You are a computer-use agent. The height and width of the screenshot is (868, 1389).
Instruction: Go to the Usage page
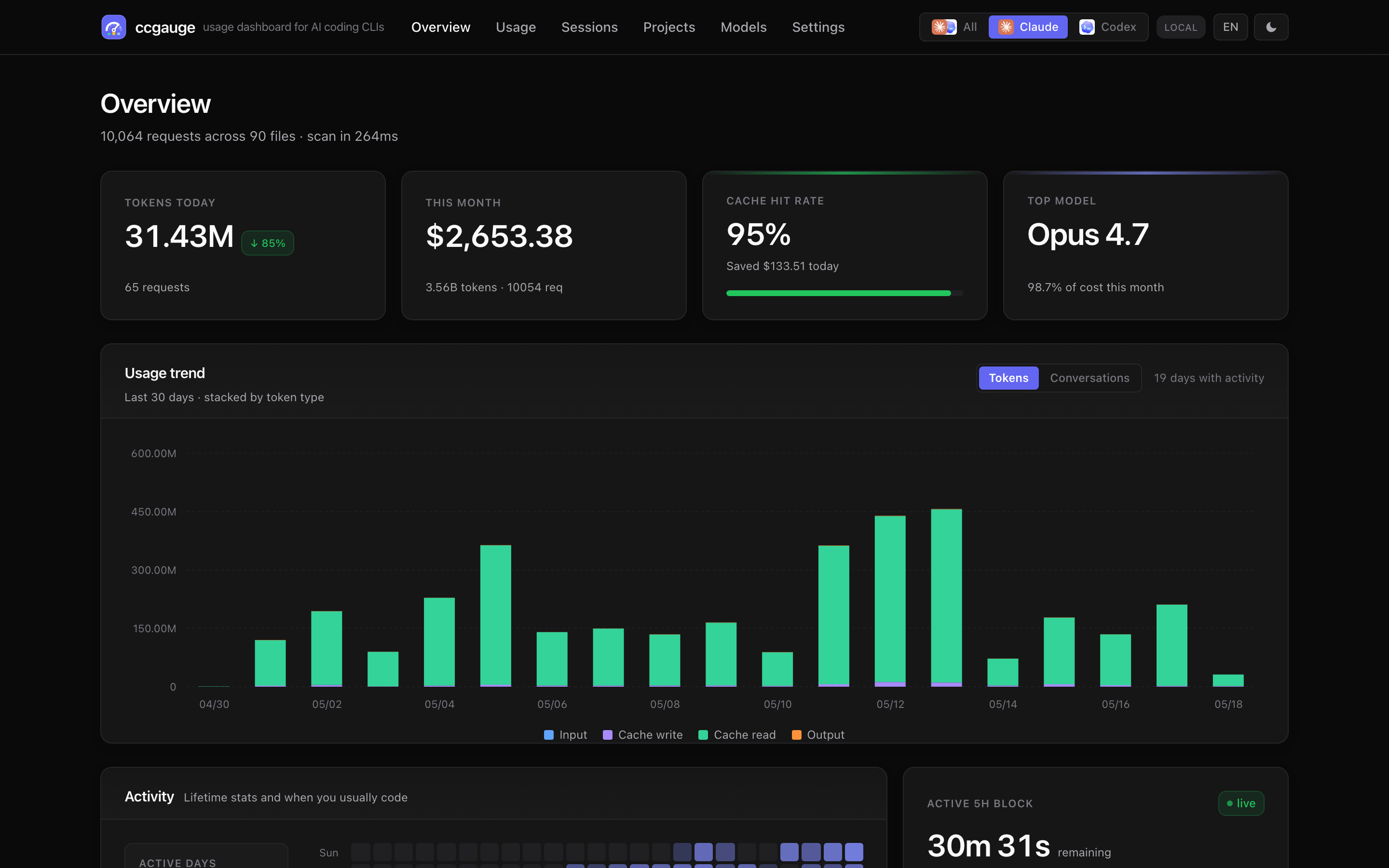click(x=516, y=27)
